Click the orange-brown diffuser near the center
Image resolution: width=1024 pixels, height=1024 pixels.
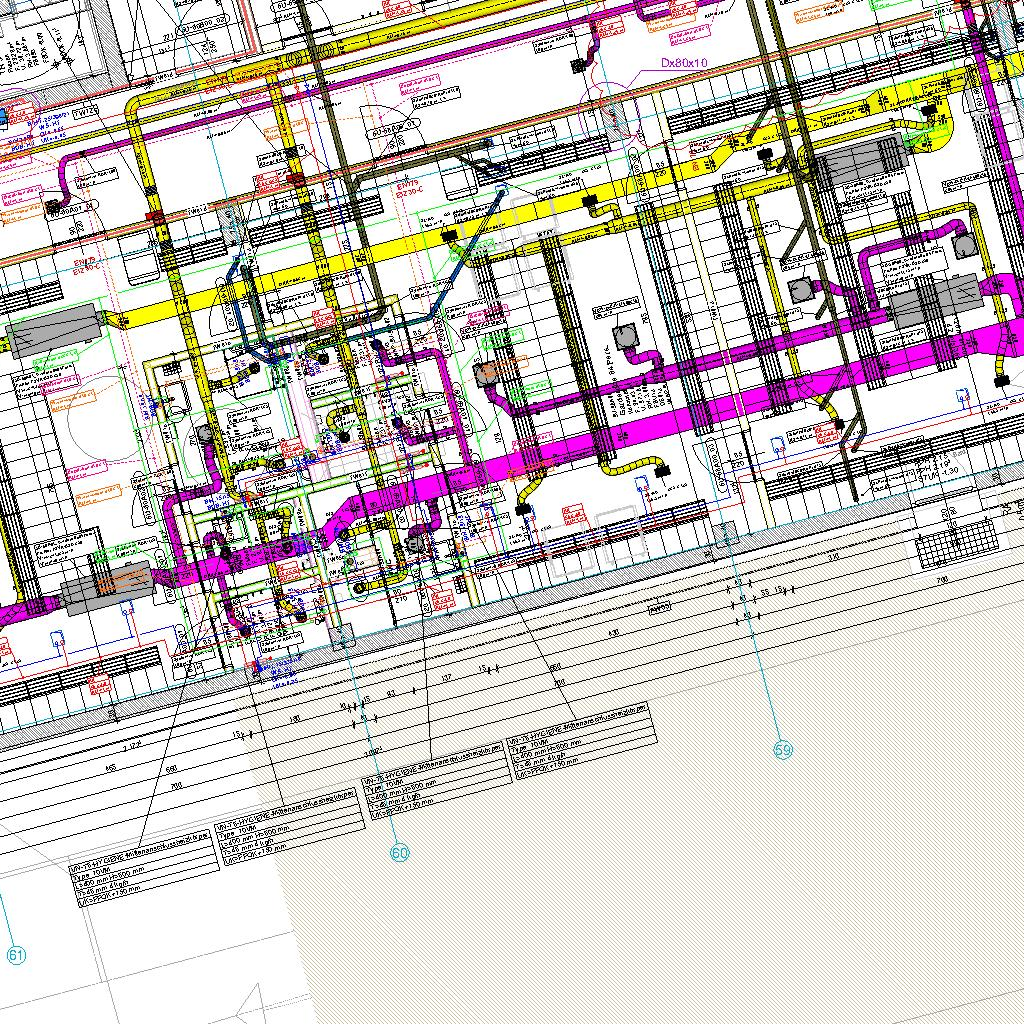(x=487, y=373)
